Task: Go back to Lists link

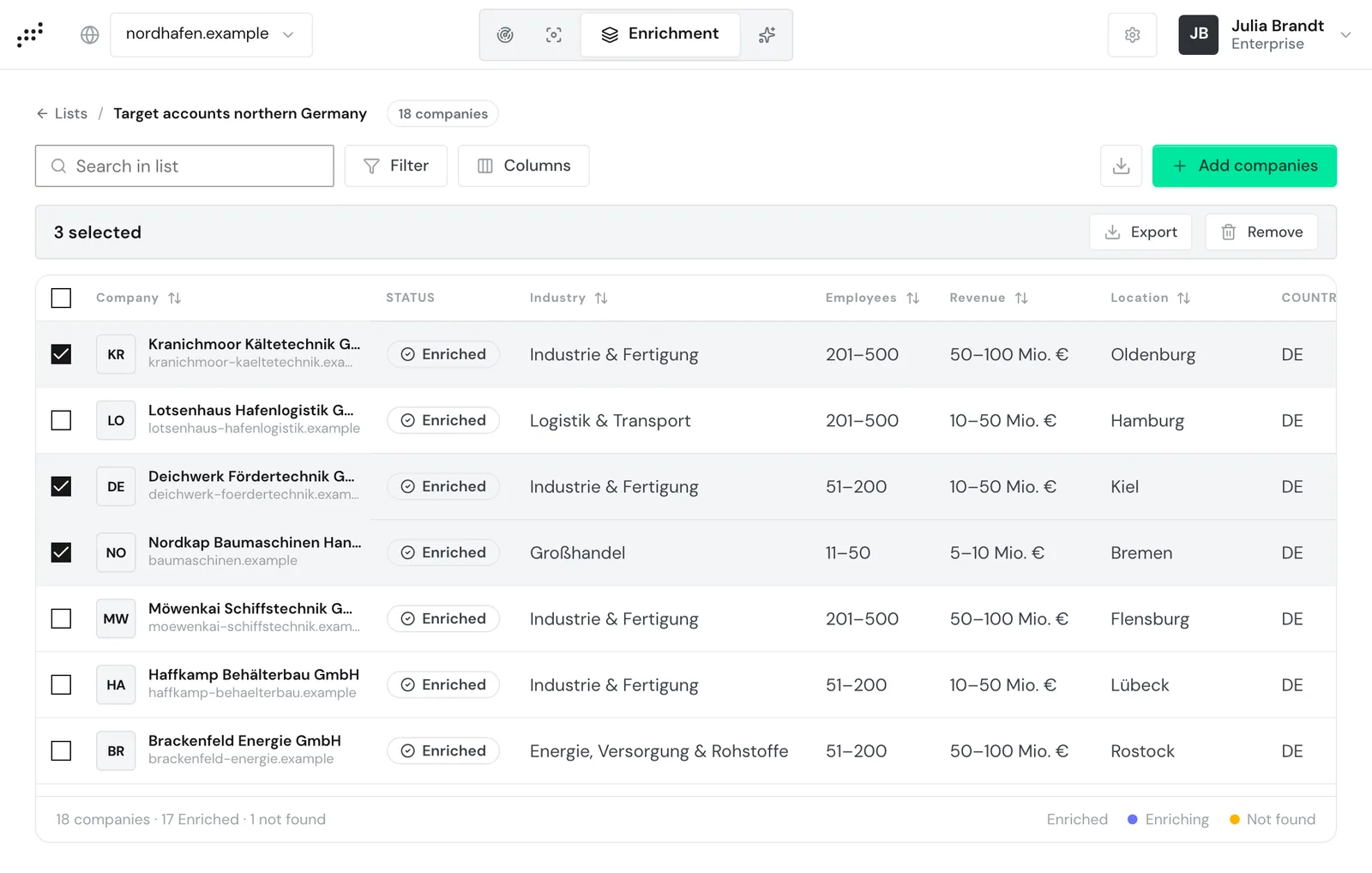Action: (70, 113)
